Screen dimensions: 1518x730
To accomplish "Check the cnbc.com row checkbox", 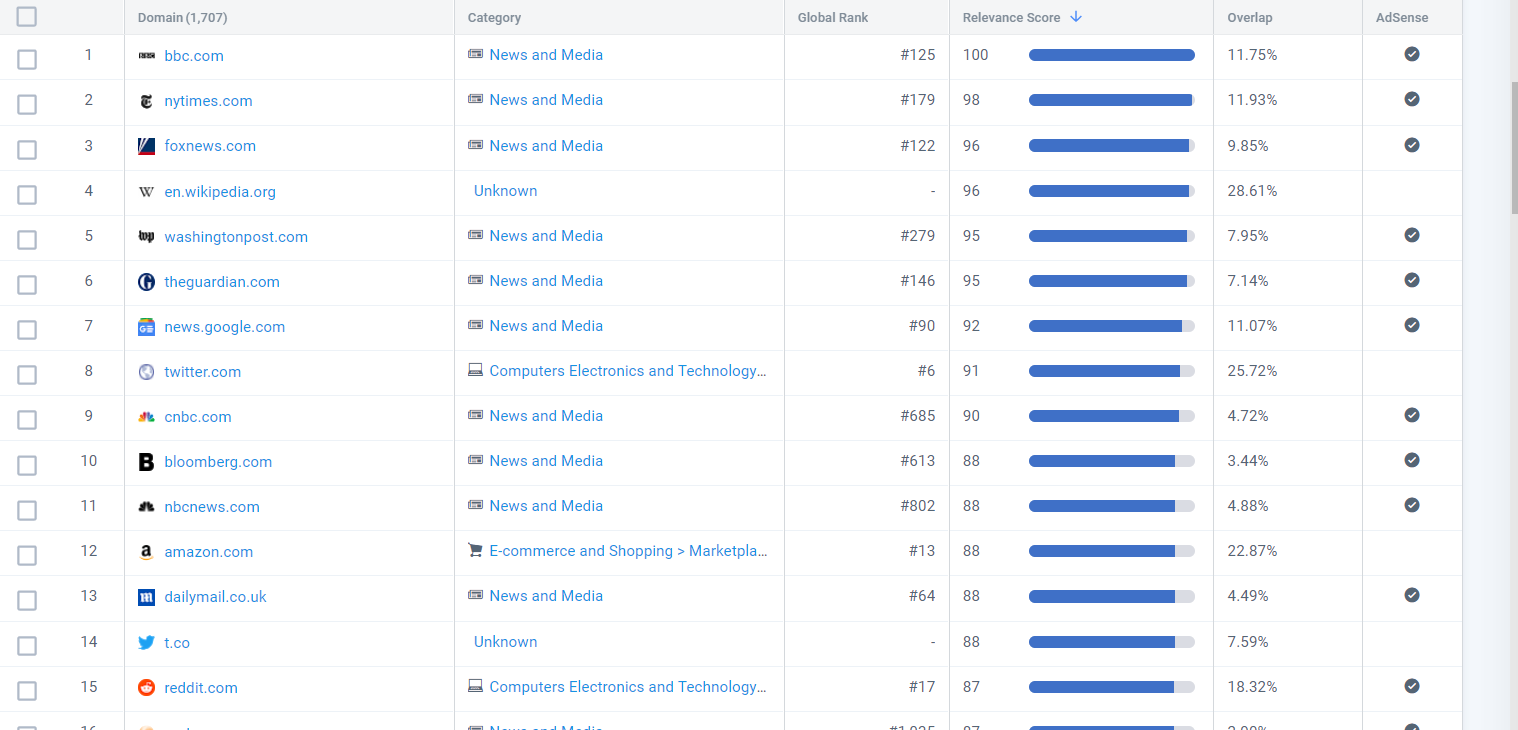I will (x=27, y=420).
